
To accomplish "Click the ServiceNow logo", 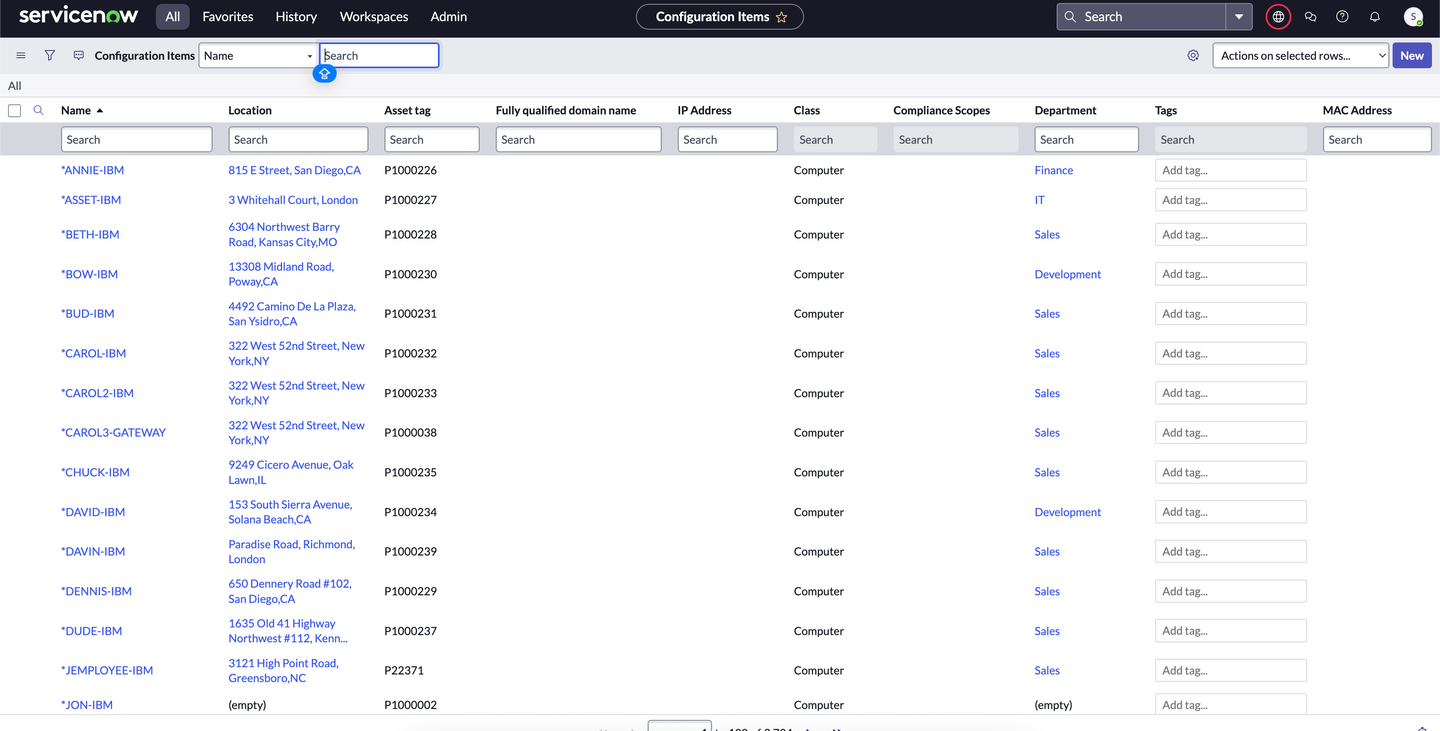I will 80,15.
